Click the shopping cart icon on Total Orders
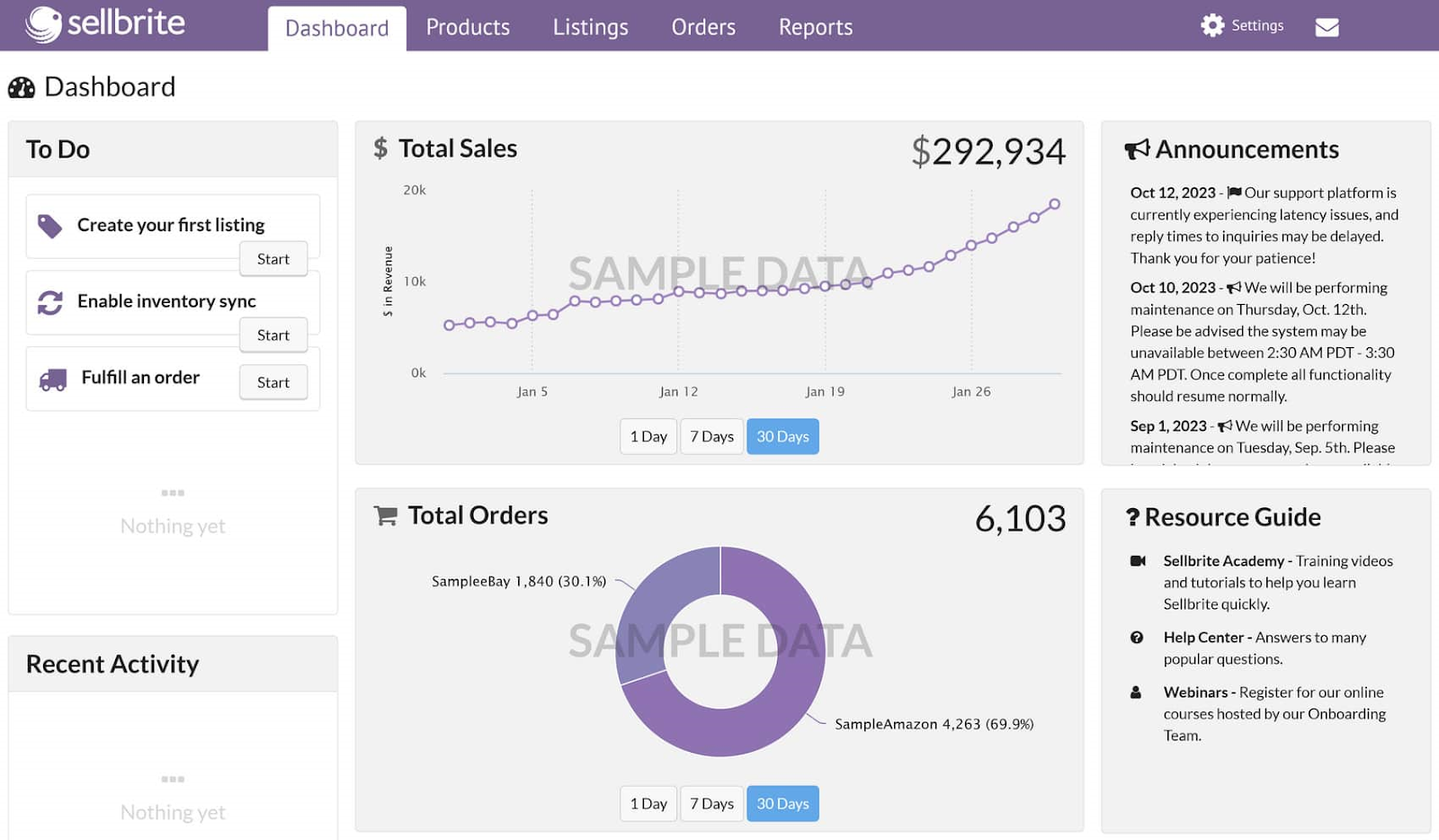This screenshot has width=1439, height=840. click(x=385, y=515)
